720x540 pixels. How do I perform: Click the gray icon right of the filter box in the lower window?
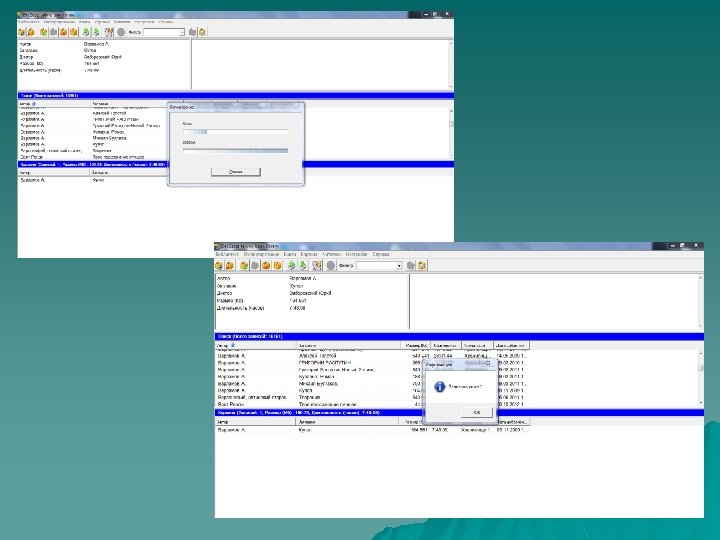point(411,265)
